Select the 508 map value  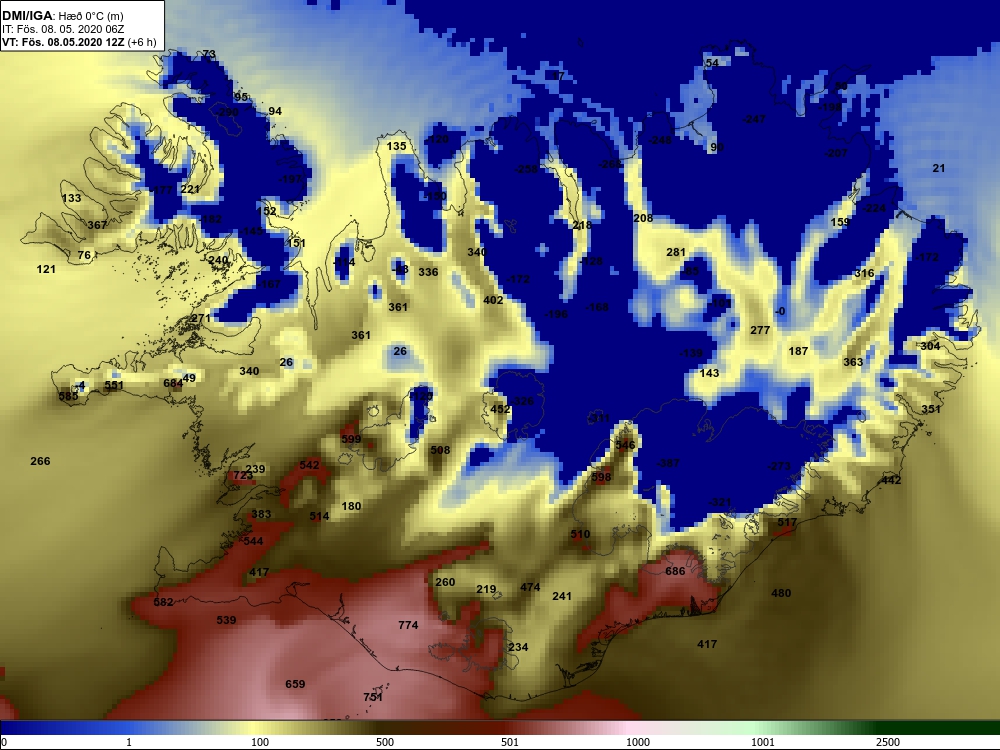(x=440, y=450)
